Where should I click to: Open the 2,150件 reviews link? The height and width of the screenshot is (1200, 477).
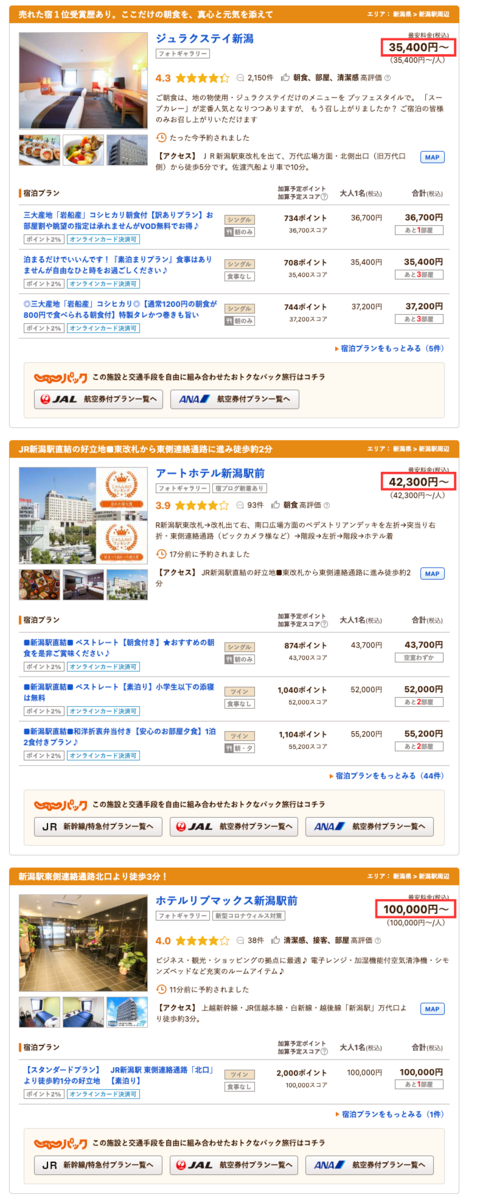(260, 77)
